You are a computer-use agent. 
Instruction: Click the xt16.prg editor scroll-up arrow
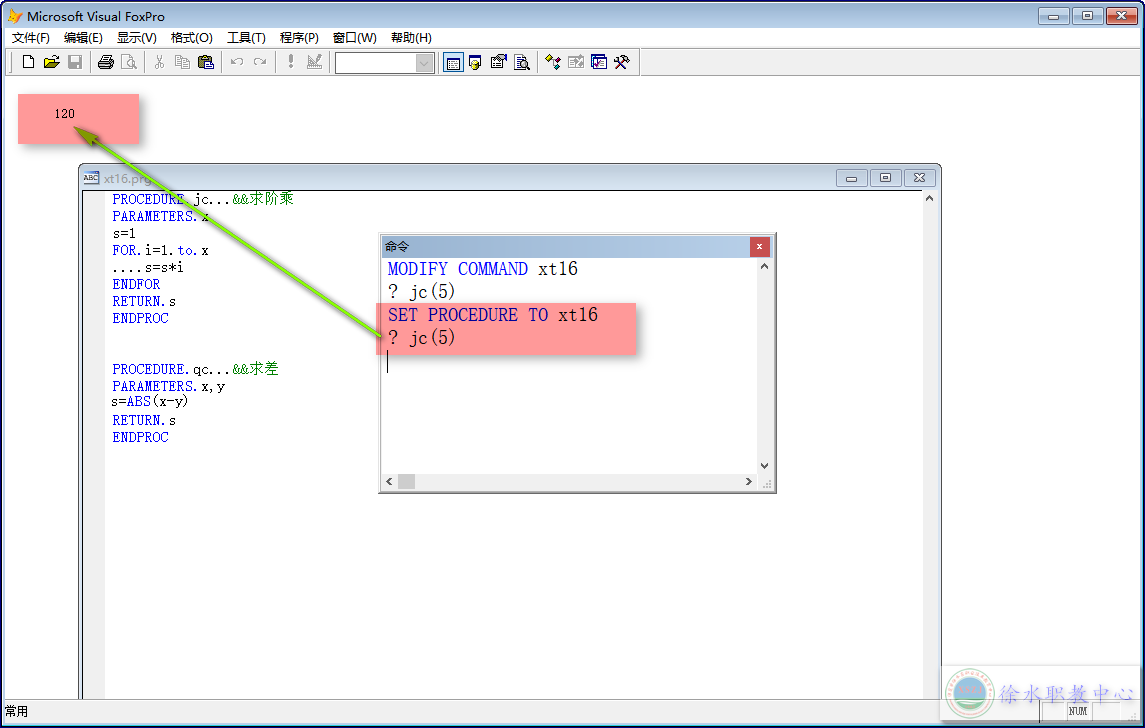929,199
